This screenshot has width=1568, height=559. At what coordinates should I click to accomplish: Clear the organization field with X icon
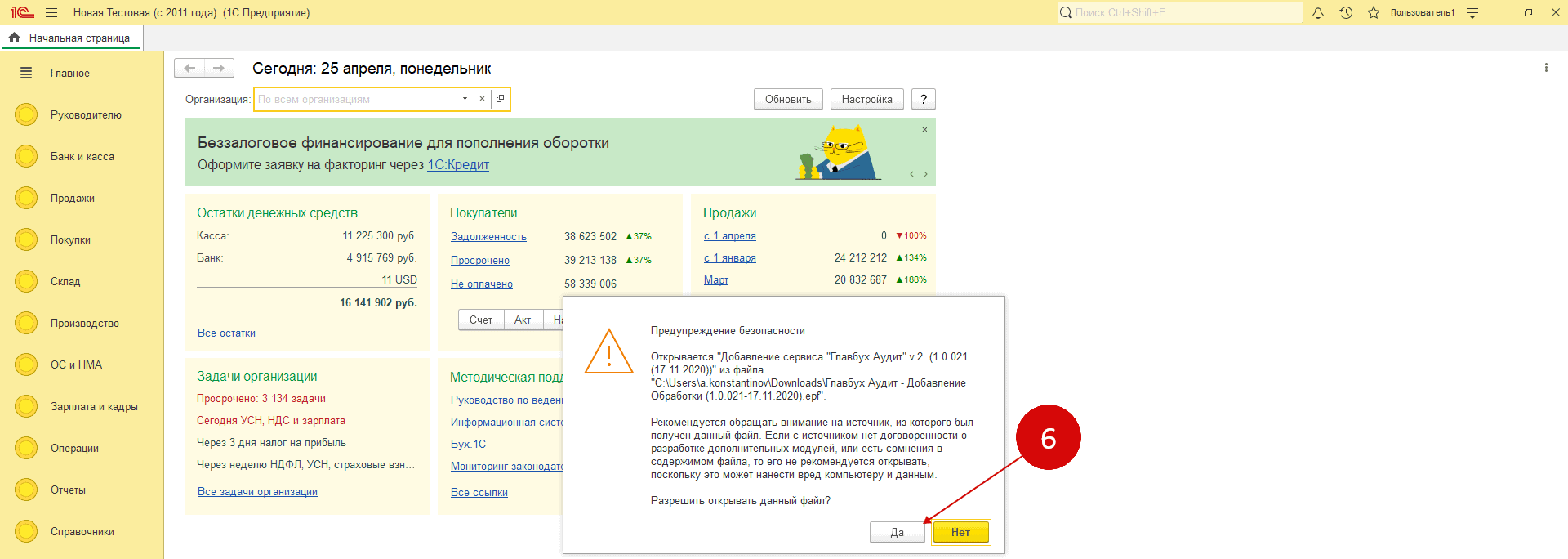pyautogui.click(x=482, y=99)
